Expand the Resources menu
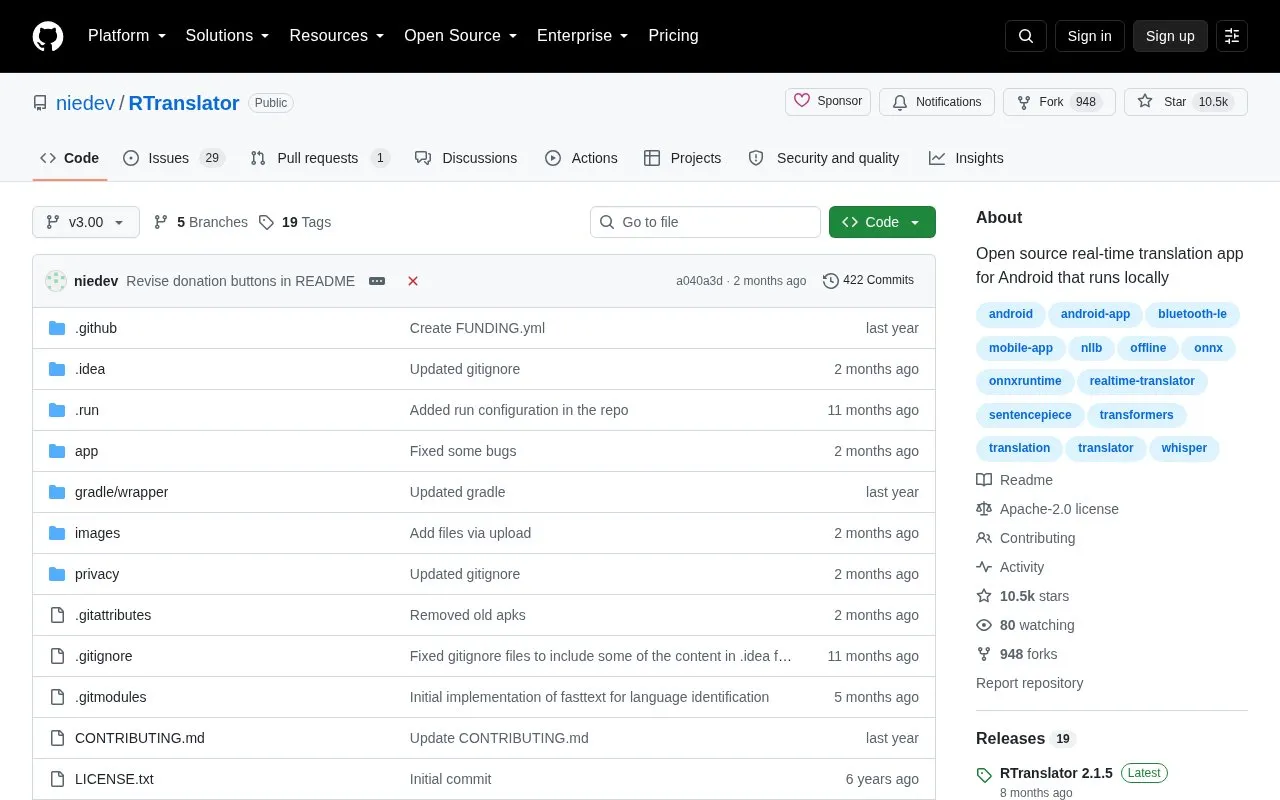 click(x=337, y=36)
